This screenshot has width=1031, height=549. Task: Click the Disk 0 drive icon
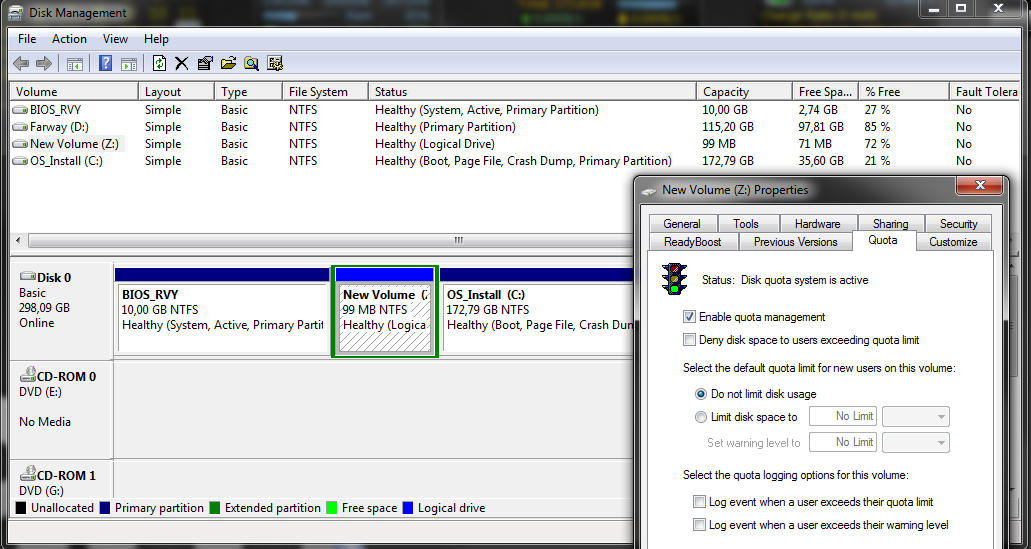tap(28, 277)
